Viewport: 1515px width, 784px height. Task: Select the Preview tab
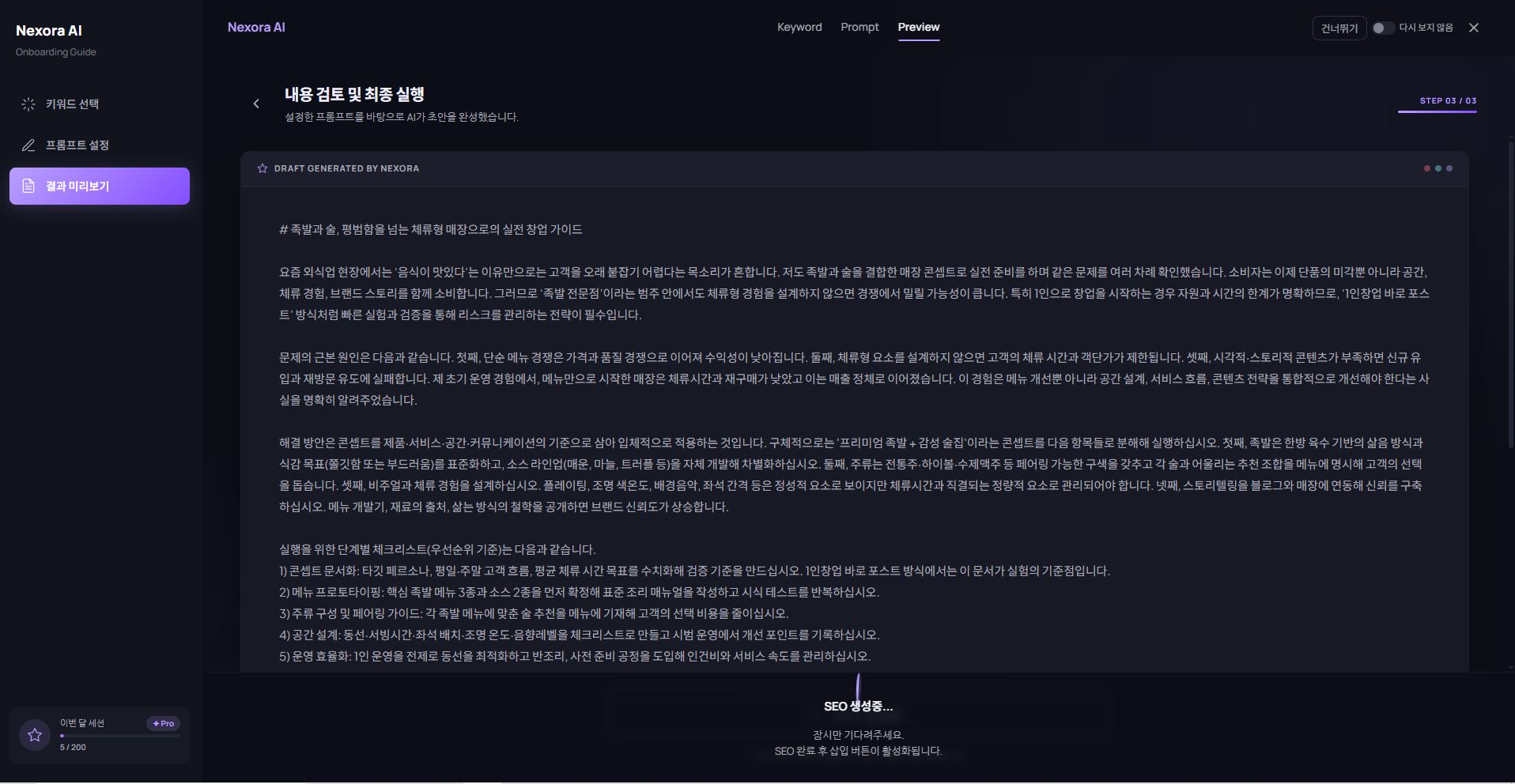tap(918, 27)
